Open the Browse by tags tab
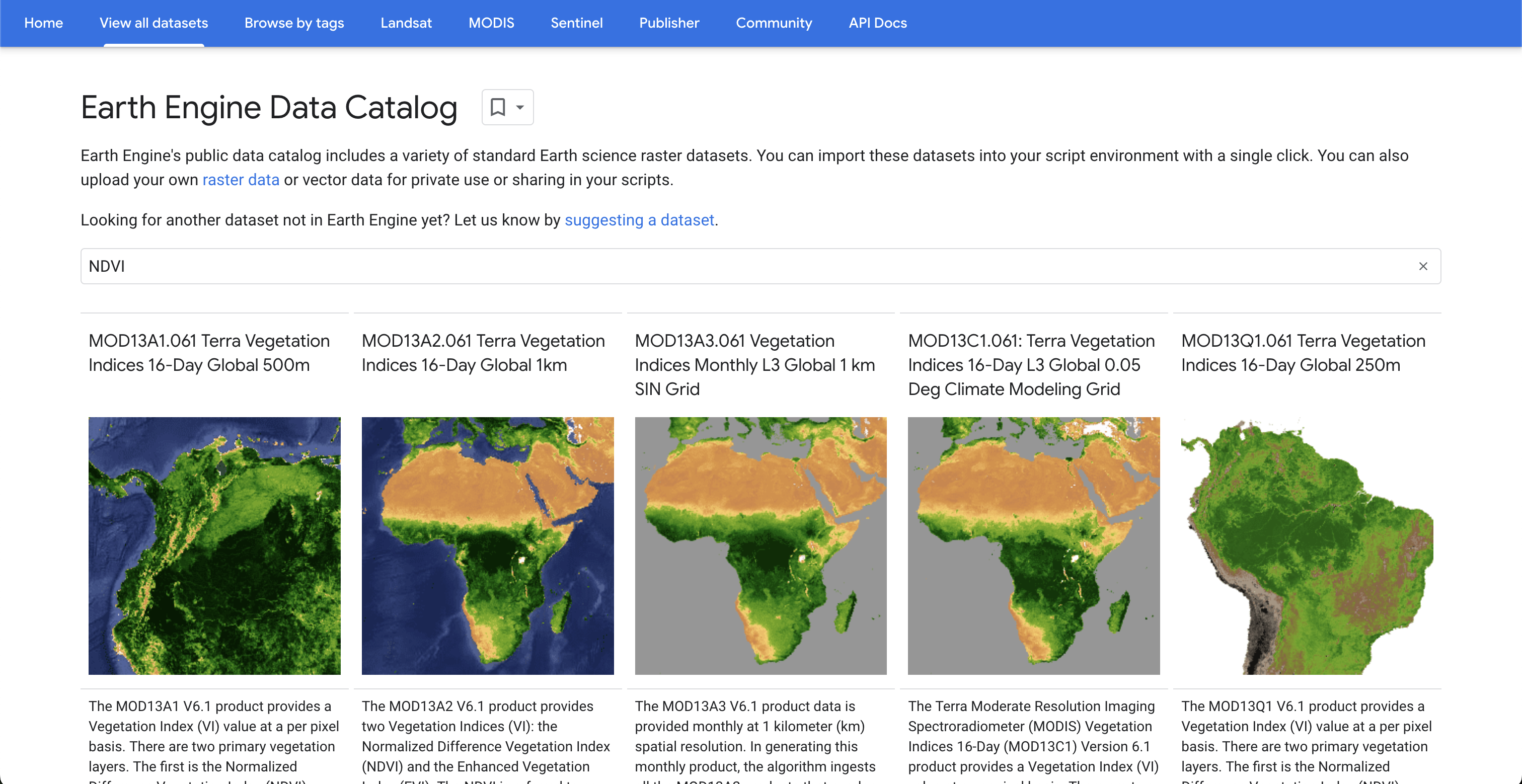The image size is (1522, 784). pyautogui.click(x=293, y=23)
